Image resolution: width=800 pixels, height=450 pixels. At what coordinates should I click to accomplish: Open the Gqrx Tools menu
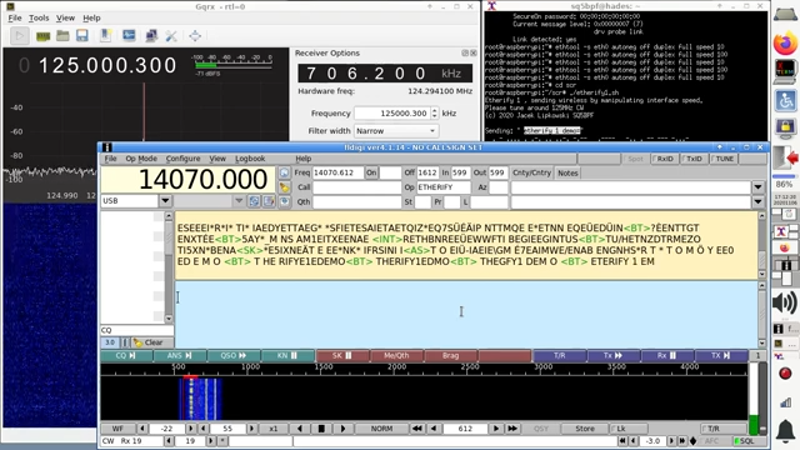click(x=39, y=18)
